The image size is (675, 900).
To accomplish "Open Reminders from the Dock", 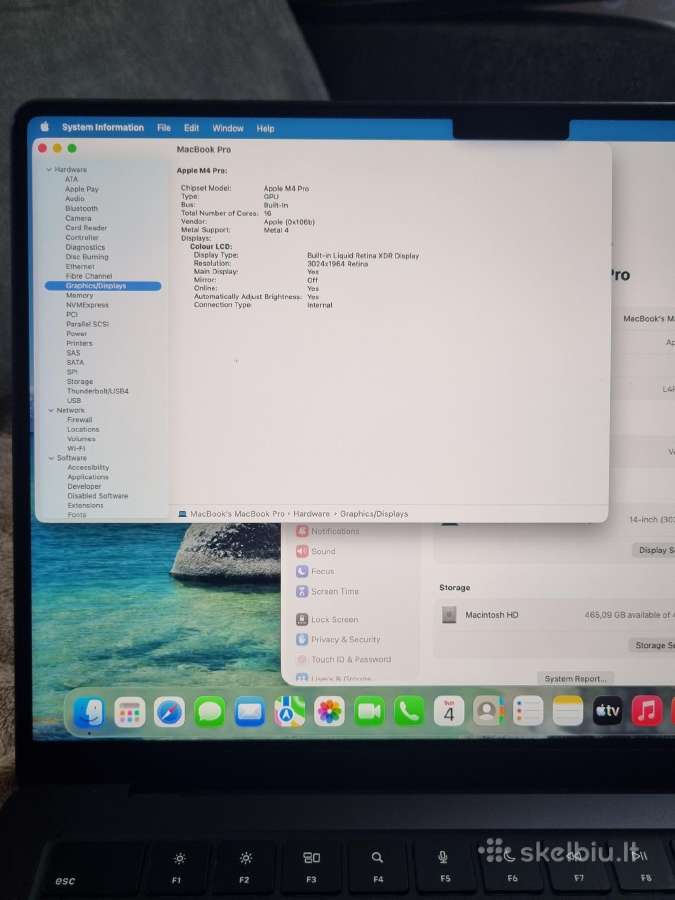I will pyautogui.click(x=527, y=711).
